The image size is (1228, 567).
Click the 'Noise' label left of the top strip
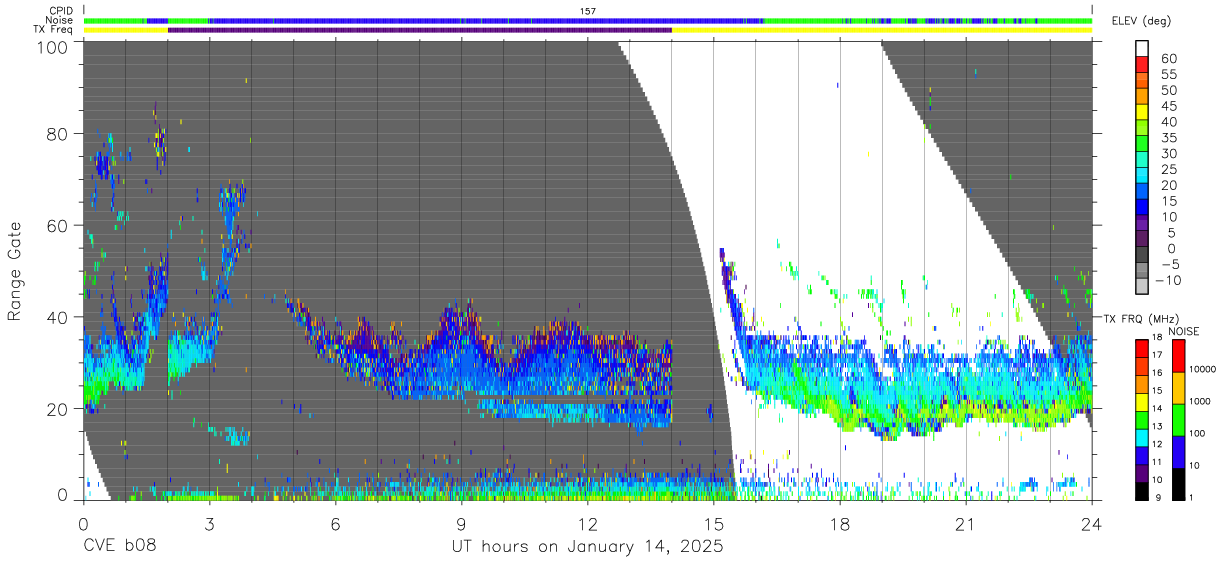(x=59, y=20)
